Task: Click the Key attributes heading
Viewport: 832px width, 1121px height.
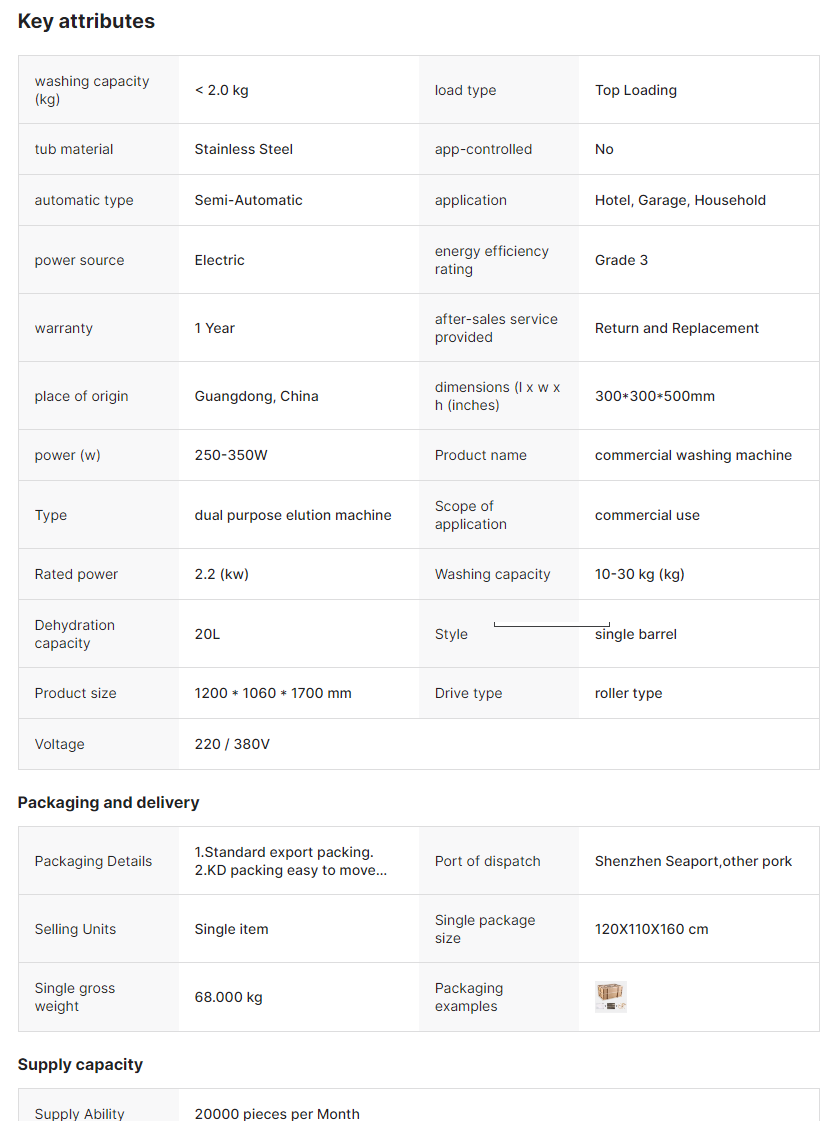Action: 86,21
